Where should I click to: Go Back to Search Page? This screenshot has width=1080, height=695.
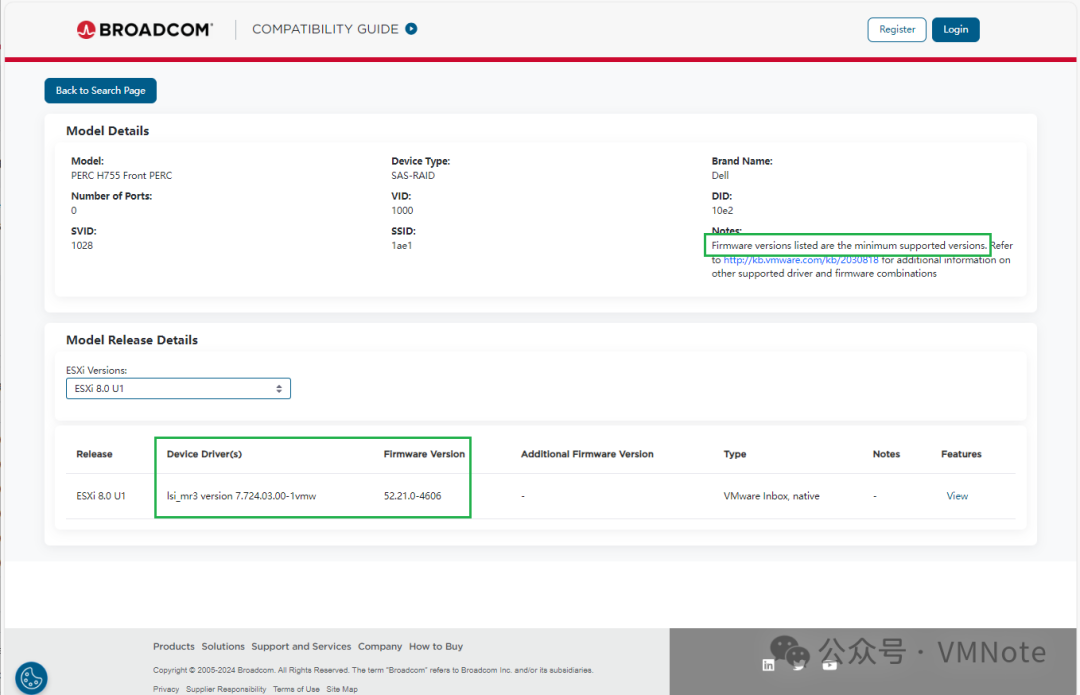101,91
